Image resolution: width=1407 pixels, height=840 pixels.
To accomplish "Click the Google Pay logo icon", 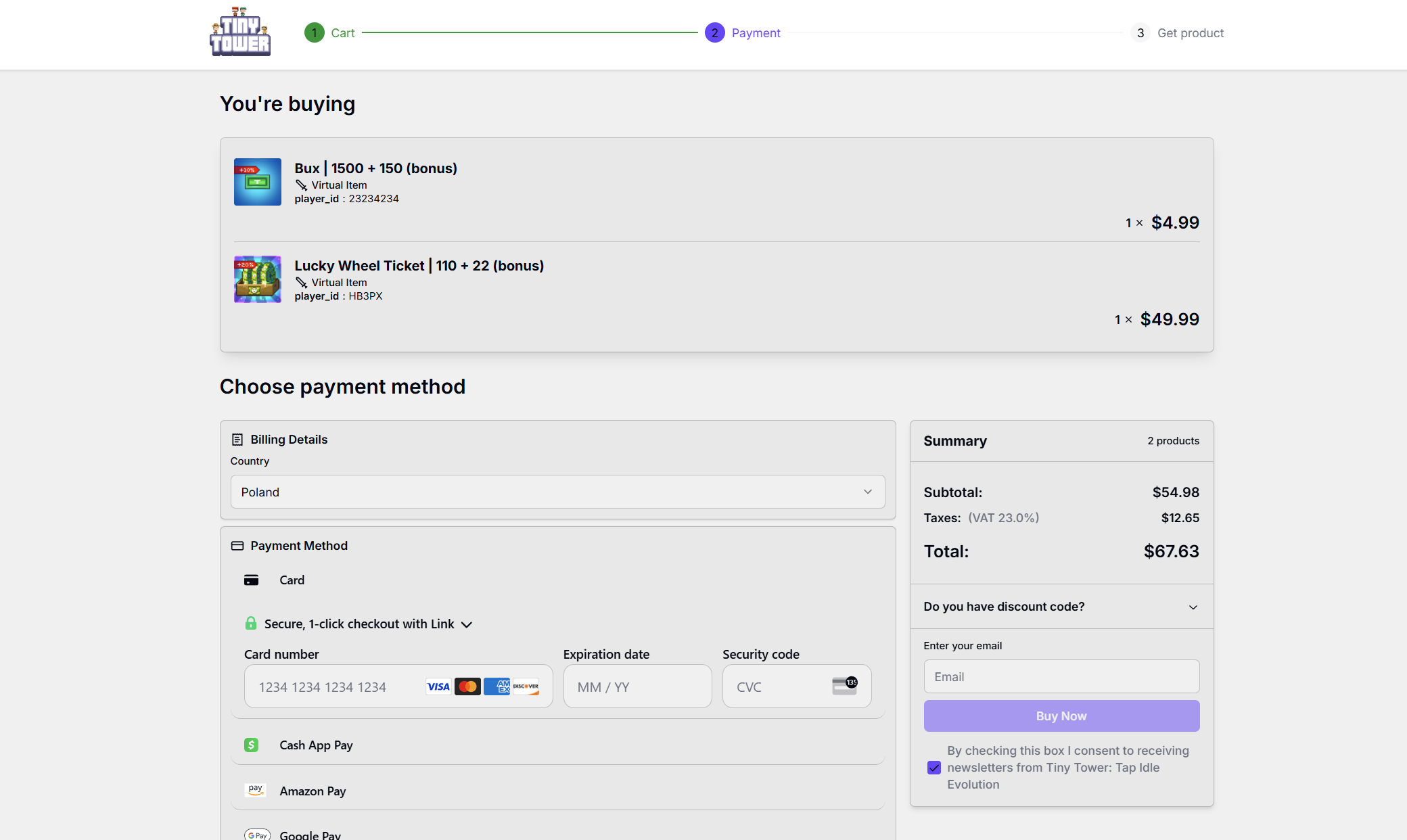I will pyautogui.click(x=257, y=835).
